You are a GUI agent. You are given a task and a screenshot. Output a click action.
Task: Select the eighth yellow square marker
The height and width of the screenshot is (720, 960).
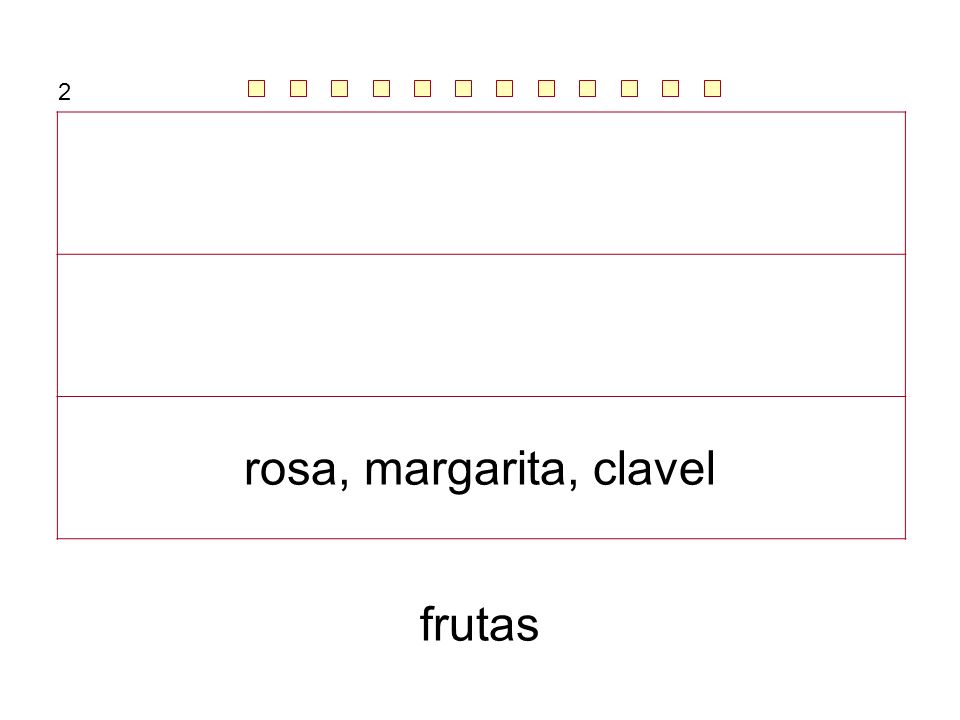pos(546,89)
